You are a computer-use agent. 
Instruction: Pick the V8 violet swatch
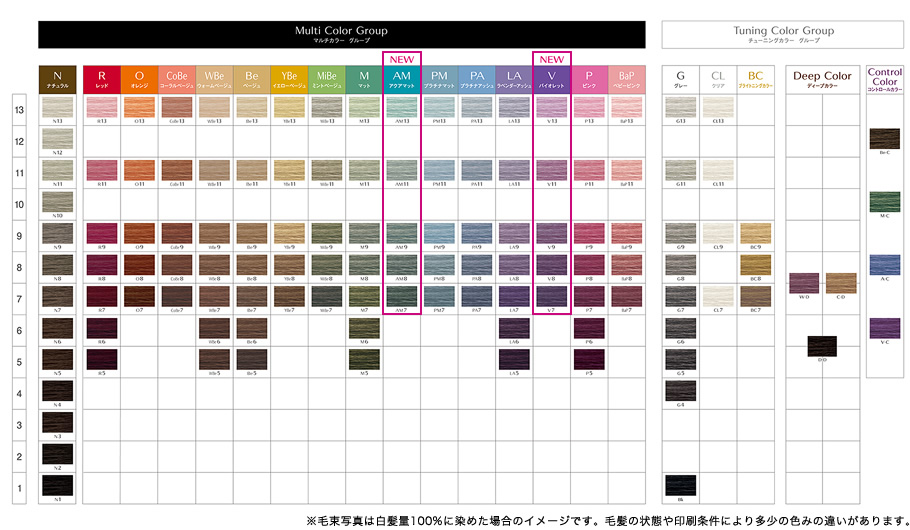[x=551, y=265]
